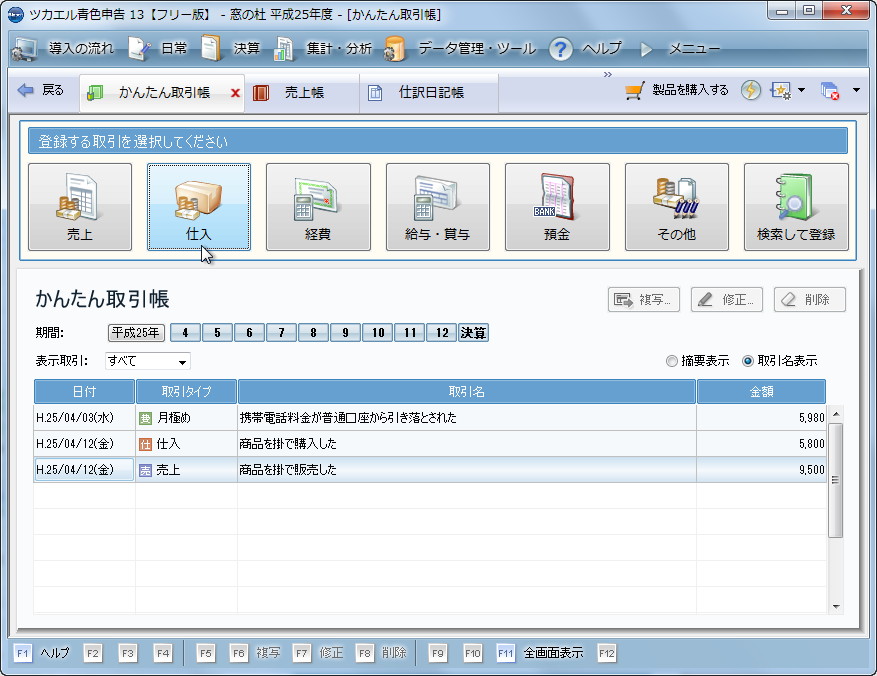
Task: Select the 仕入 purchase transaction button
Action: coord(199,206)
